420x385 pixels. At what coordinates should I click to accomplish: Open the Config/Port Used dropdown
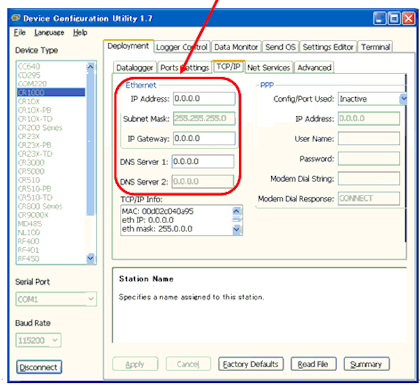(403, 99)
